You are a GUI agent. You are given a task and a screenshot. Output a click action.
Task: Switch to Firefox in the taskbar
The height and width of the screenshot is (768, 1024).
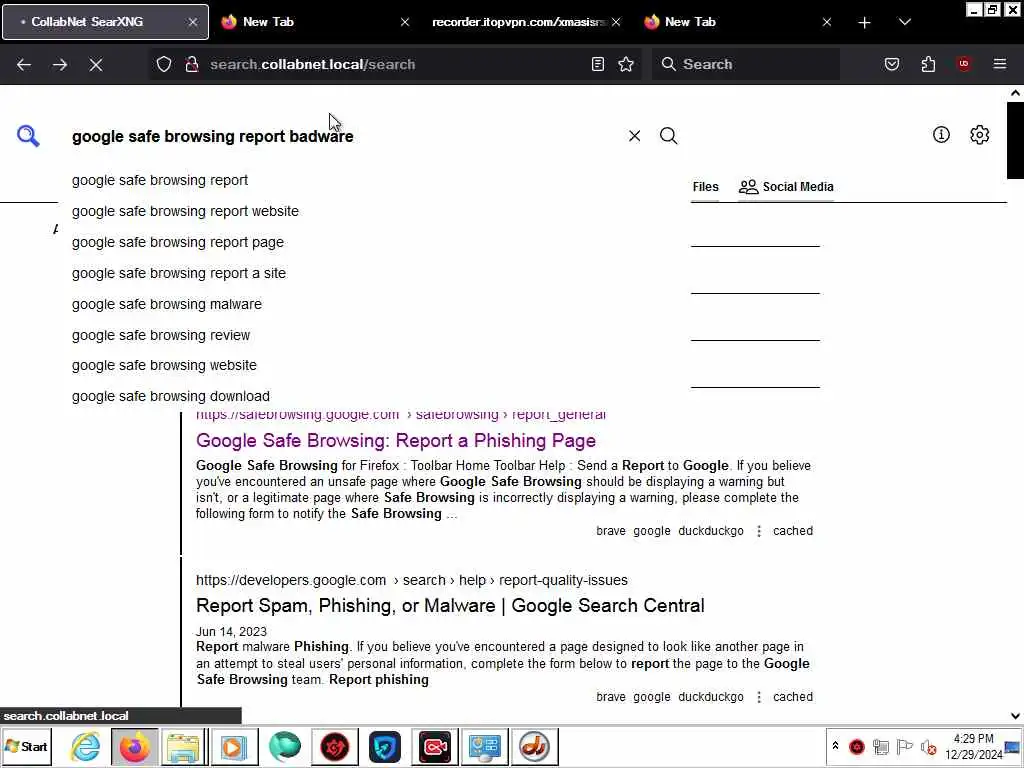(x=135, y=746)
